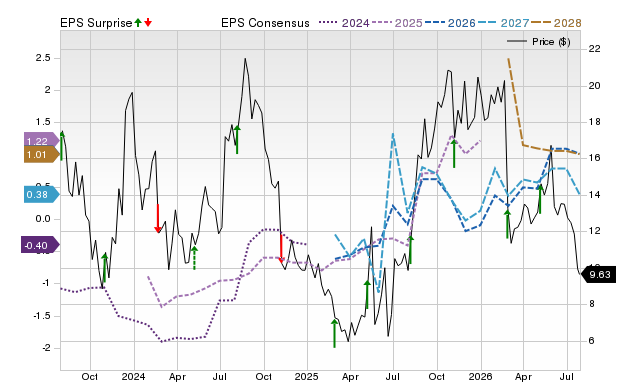
Task: Click the Price ($) legend label
Action: 551,42
